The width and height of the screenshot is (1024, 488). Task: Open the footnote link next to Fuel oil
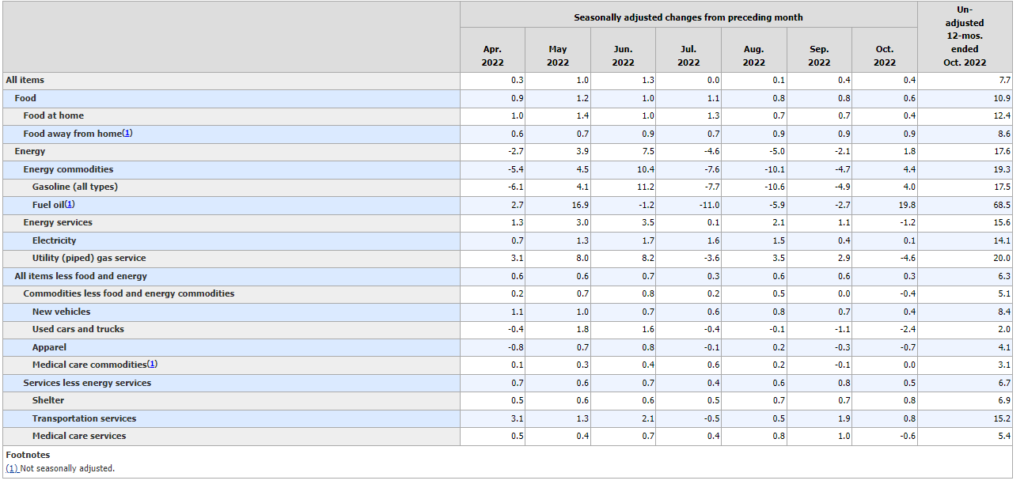[69, 204]
